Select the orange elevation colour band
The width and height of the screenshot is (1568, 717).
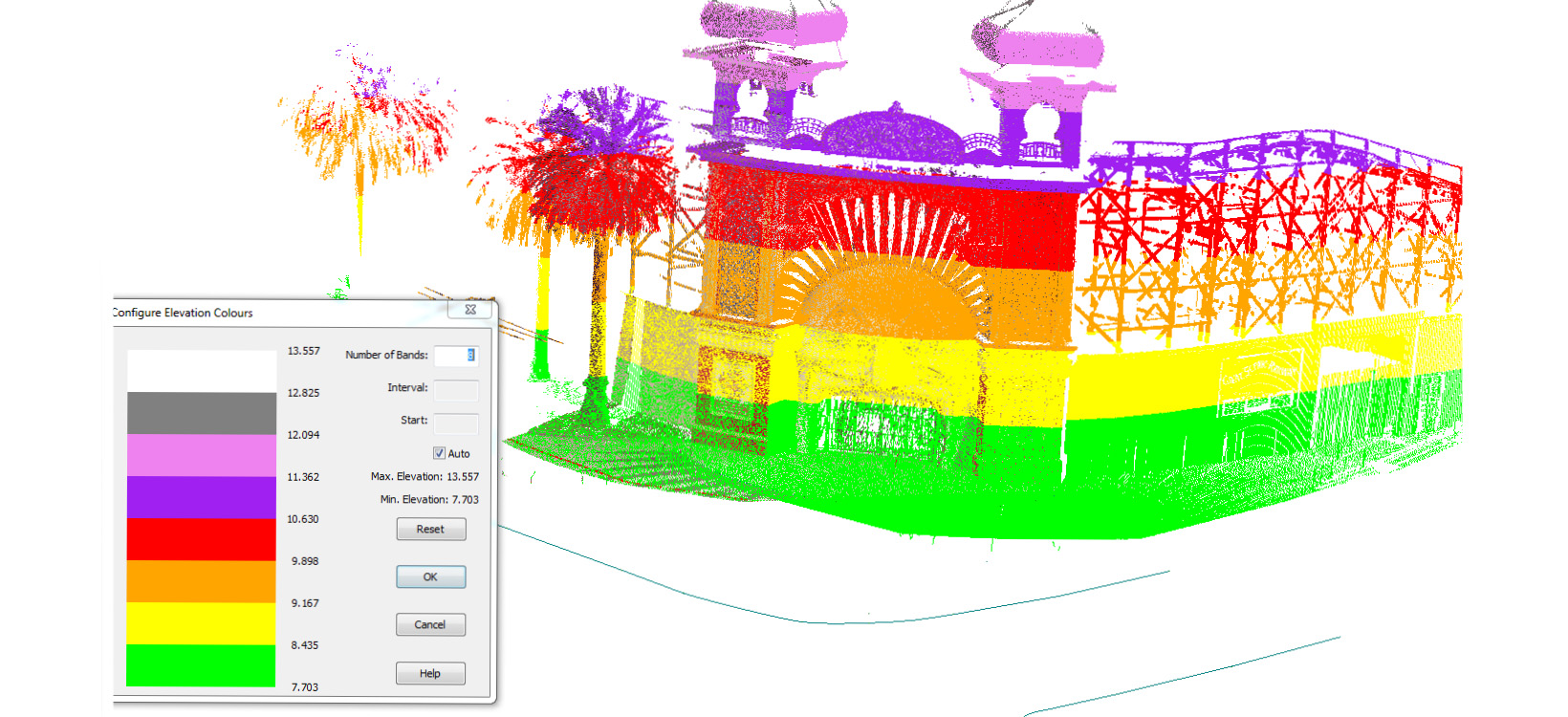coord(202,581)
